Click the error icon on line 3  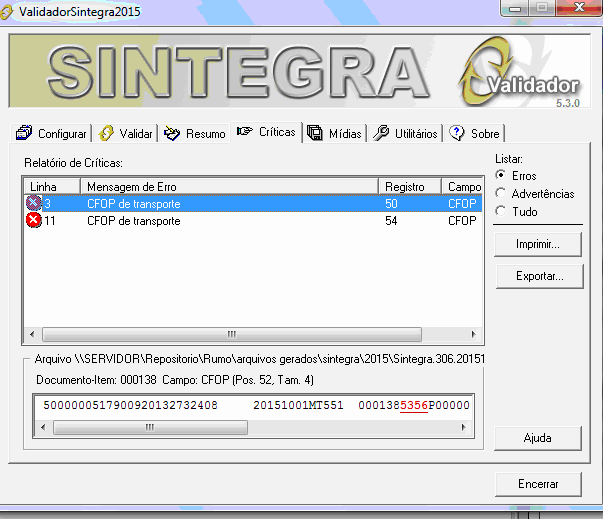33,203
